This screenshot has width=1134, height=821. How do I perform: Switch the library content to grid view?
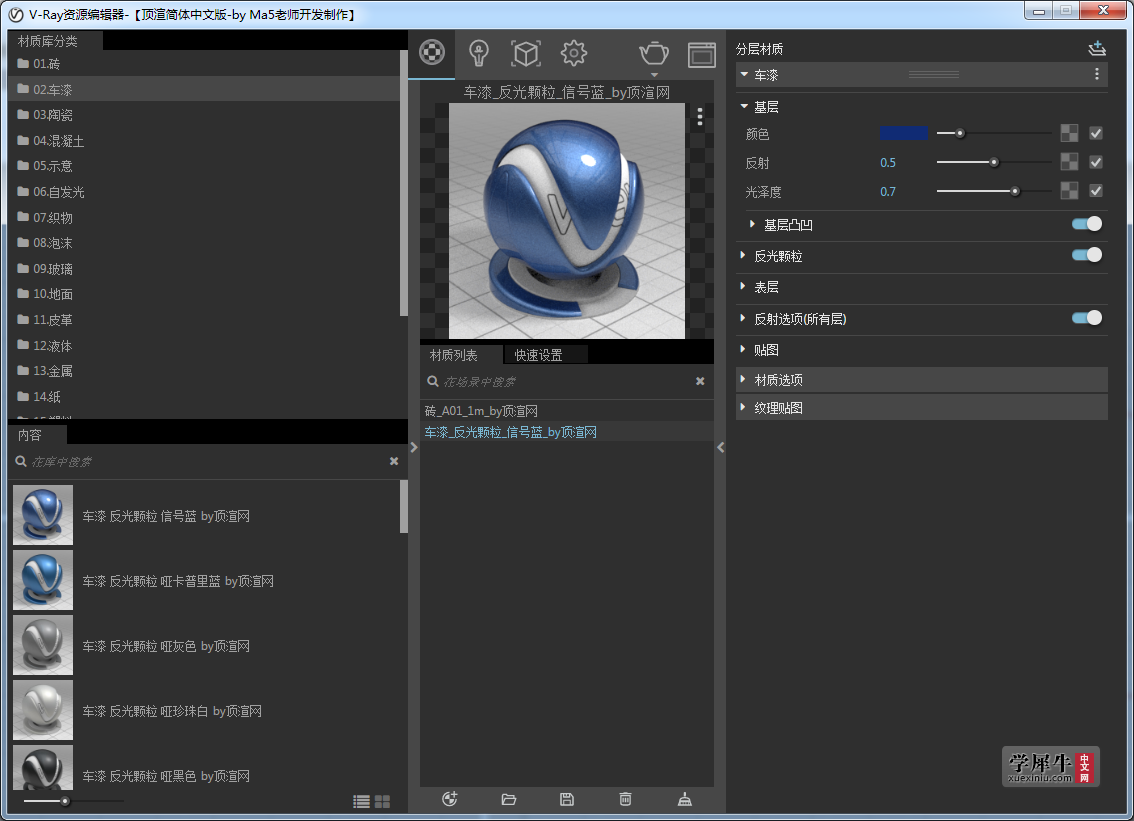[382, 801]
